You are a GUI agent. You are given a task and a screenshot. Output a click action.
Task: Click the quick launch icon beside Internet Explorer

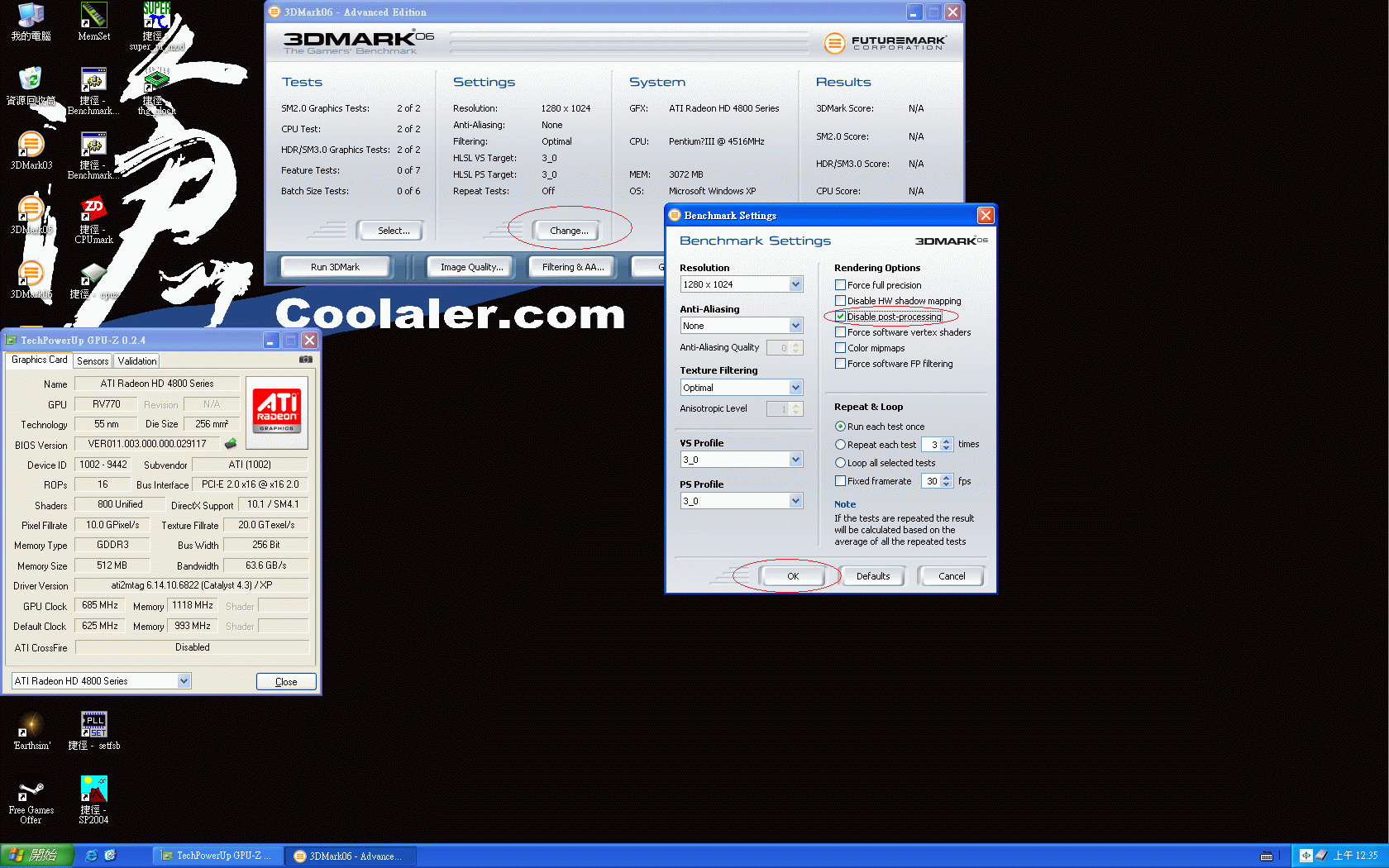110,856
